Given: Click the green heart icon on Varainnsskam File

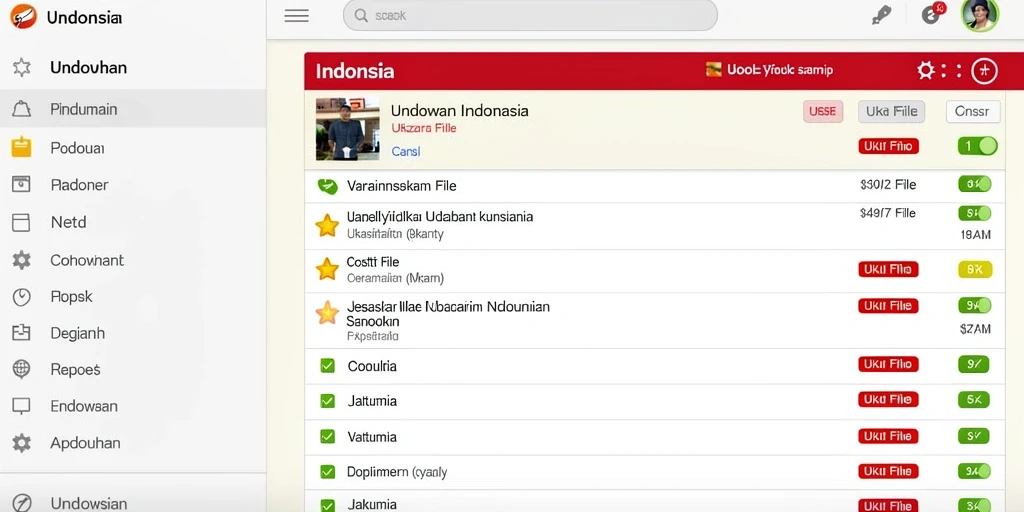Looking at the screenshot, I should pyautogui.click(x=327, y=187).
